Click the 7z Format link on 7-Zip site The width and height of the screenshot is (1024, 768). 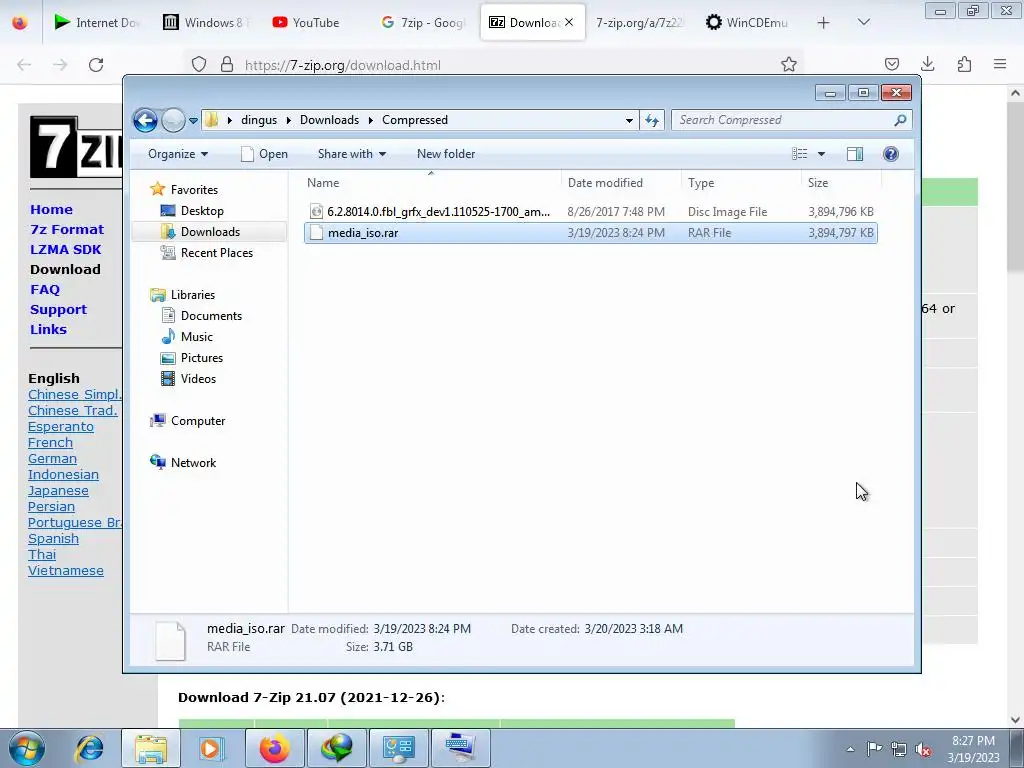pyautogui.click(x=67, y=230)
